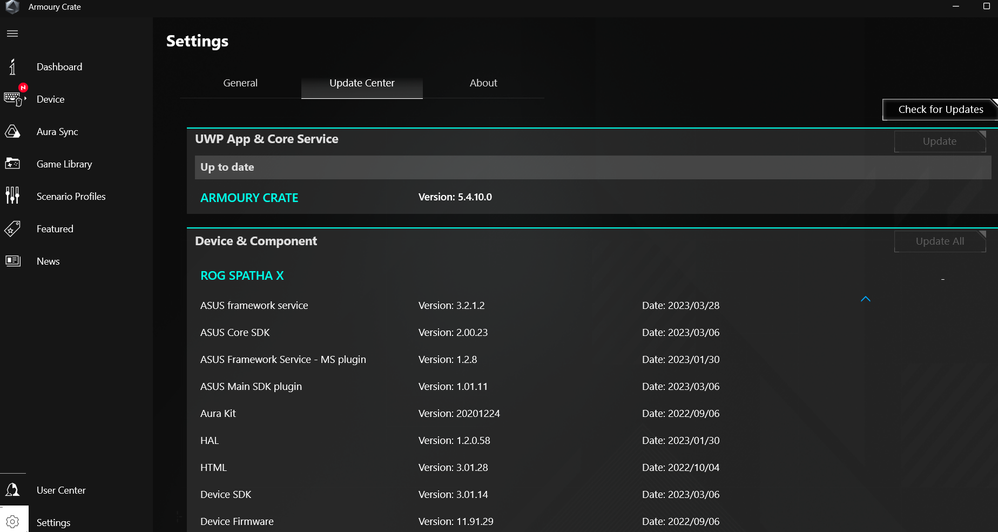The height and width of the screenshot is (532, 998).
Task: Click the Settings gear icon
Action: (x=12, y=522)
